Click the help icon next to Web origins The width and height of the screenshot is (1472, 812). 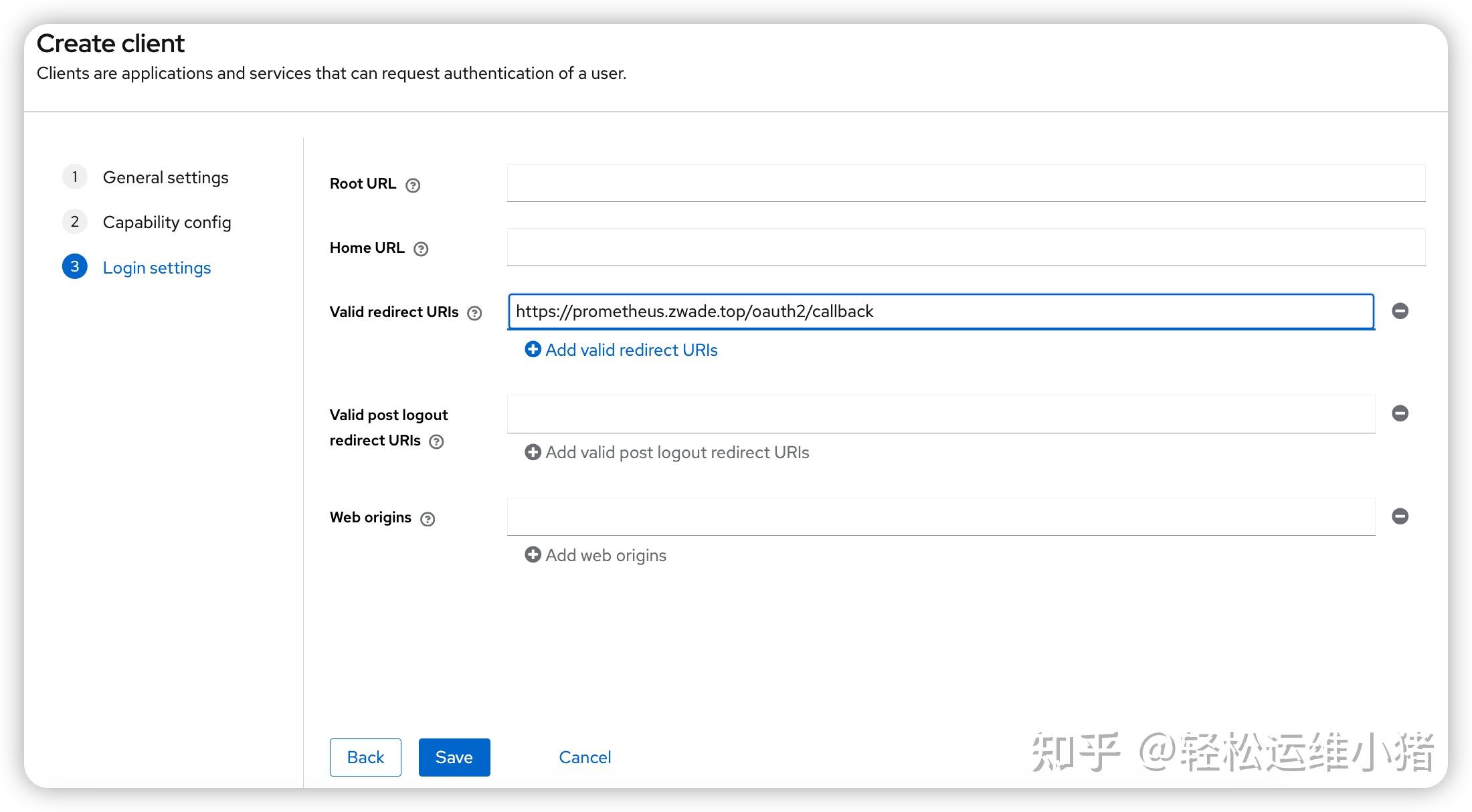(x=428, y=518)
